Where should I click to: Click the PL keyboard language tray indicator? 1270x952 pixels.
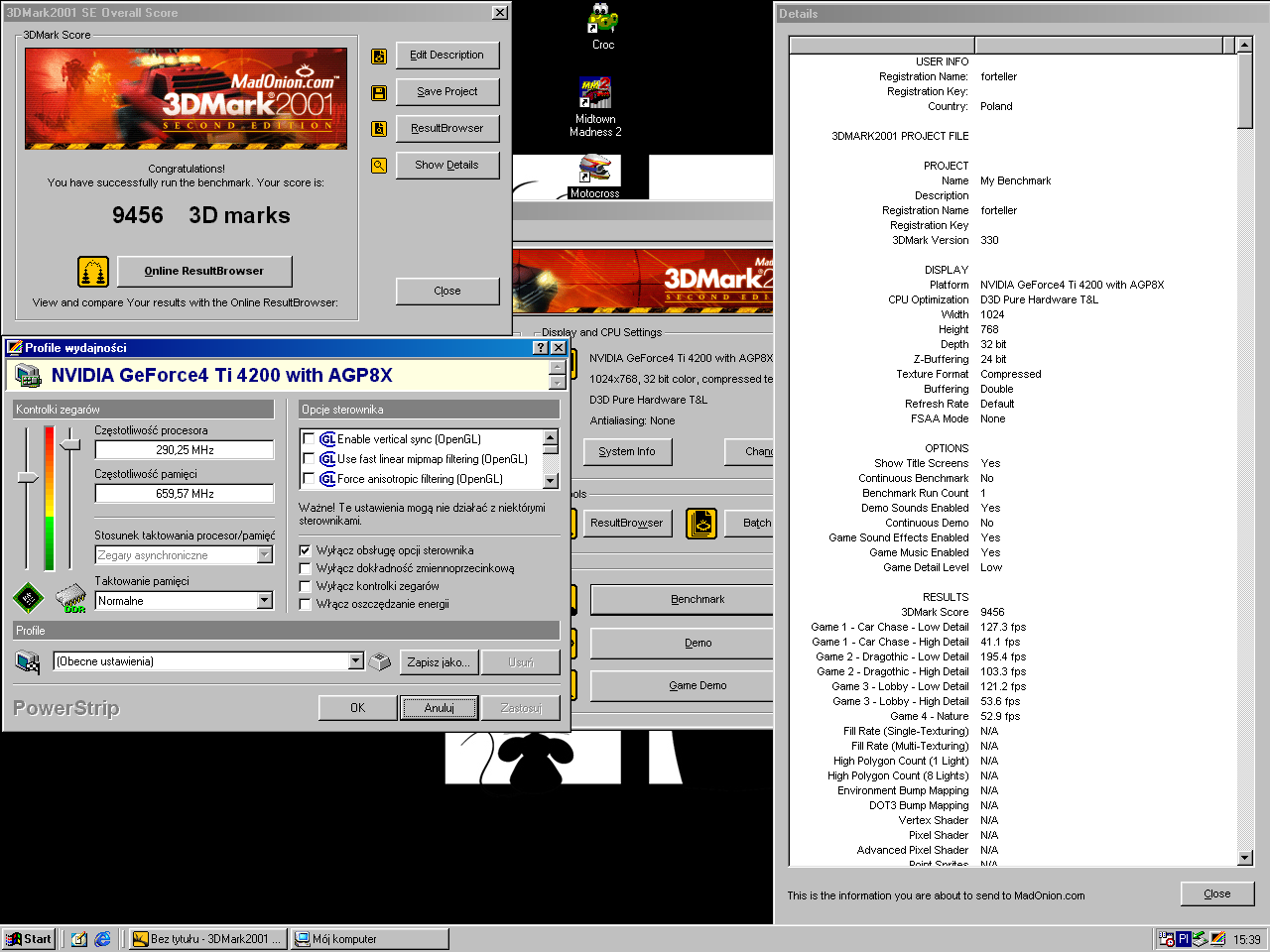coord(1184,939)
